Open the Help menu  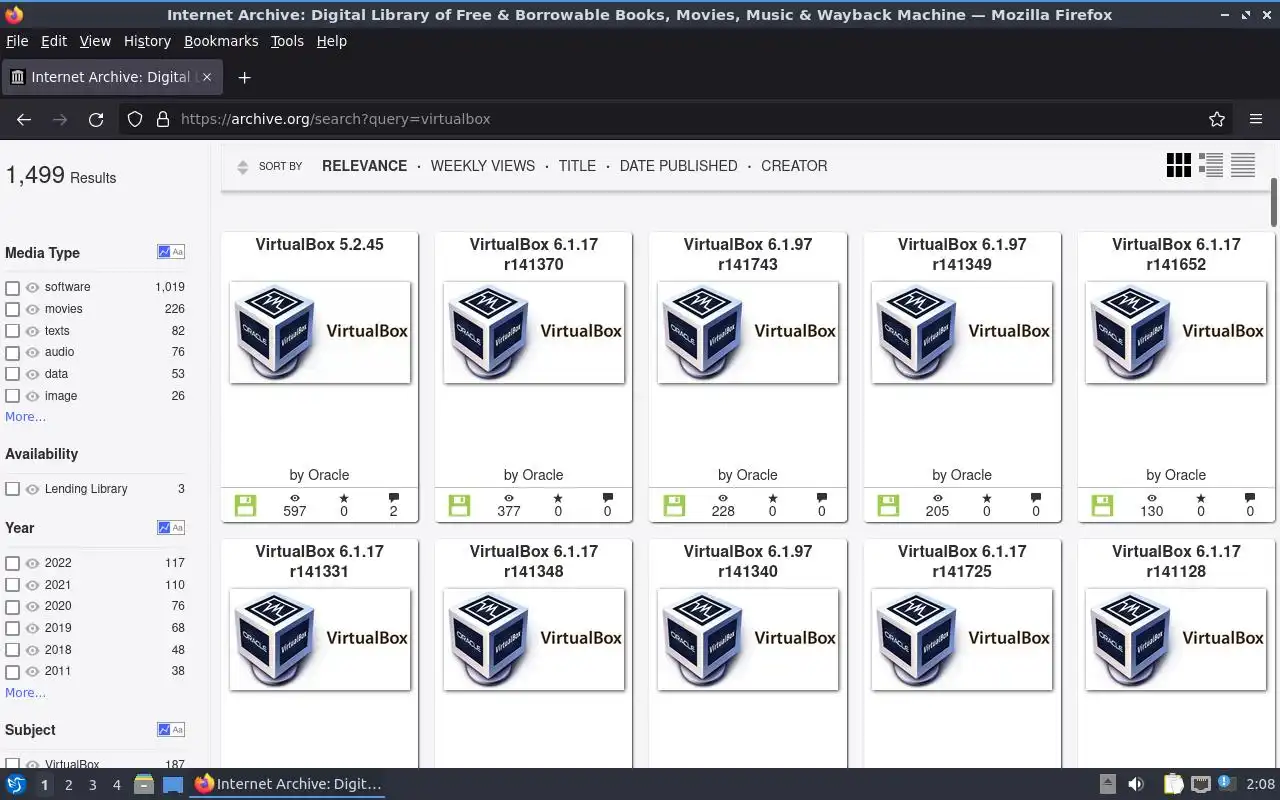331,41
